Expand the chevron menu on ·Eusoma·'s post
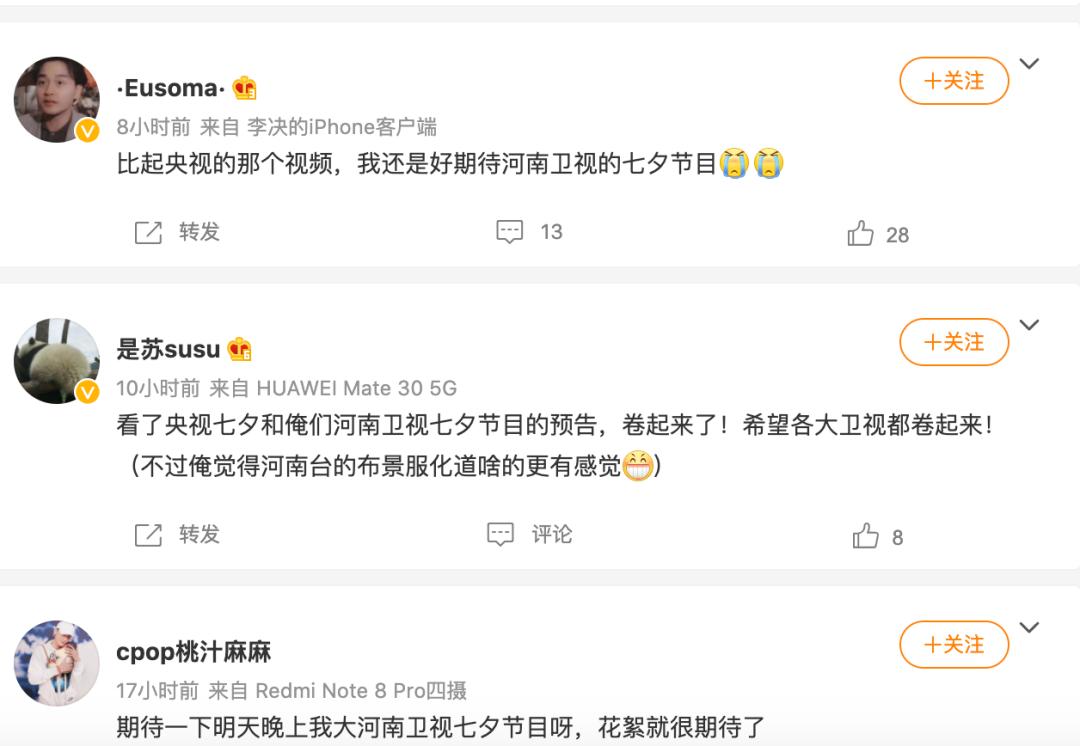The image size is (1080, 746). [1029, 64]
